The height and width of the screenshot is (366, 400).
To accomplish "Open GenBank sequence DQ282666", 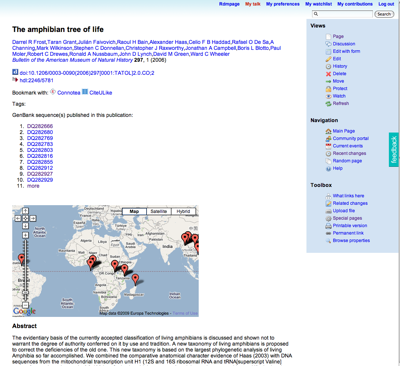I will 40,126.
